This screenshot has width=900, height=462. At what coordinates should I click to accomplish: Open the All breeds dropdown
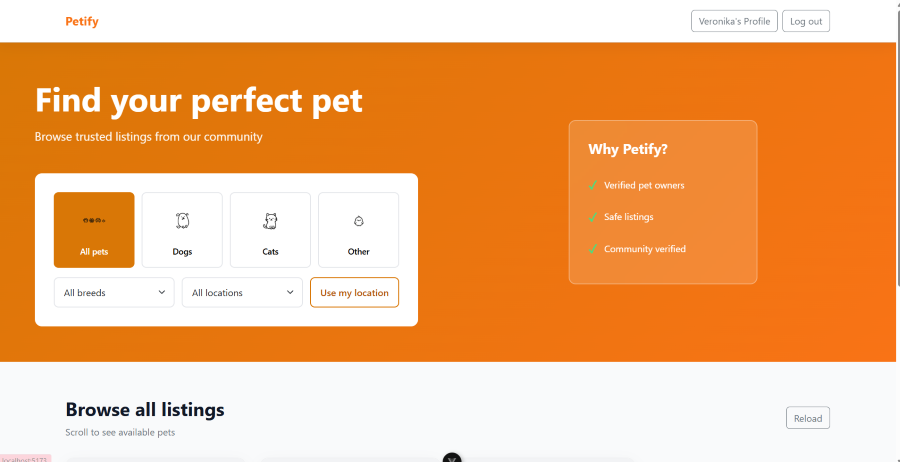[x=114, y=293]
